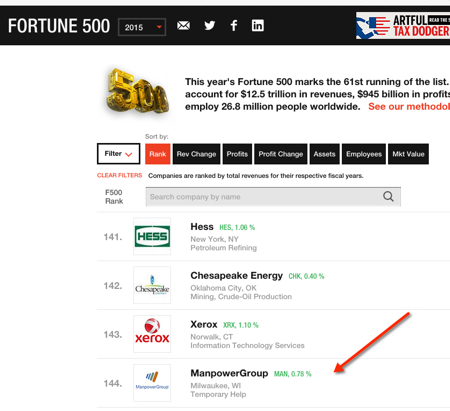450x411 pixels.
Task: Click the email share envelope icon
Action: coord(183,26)
